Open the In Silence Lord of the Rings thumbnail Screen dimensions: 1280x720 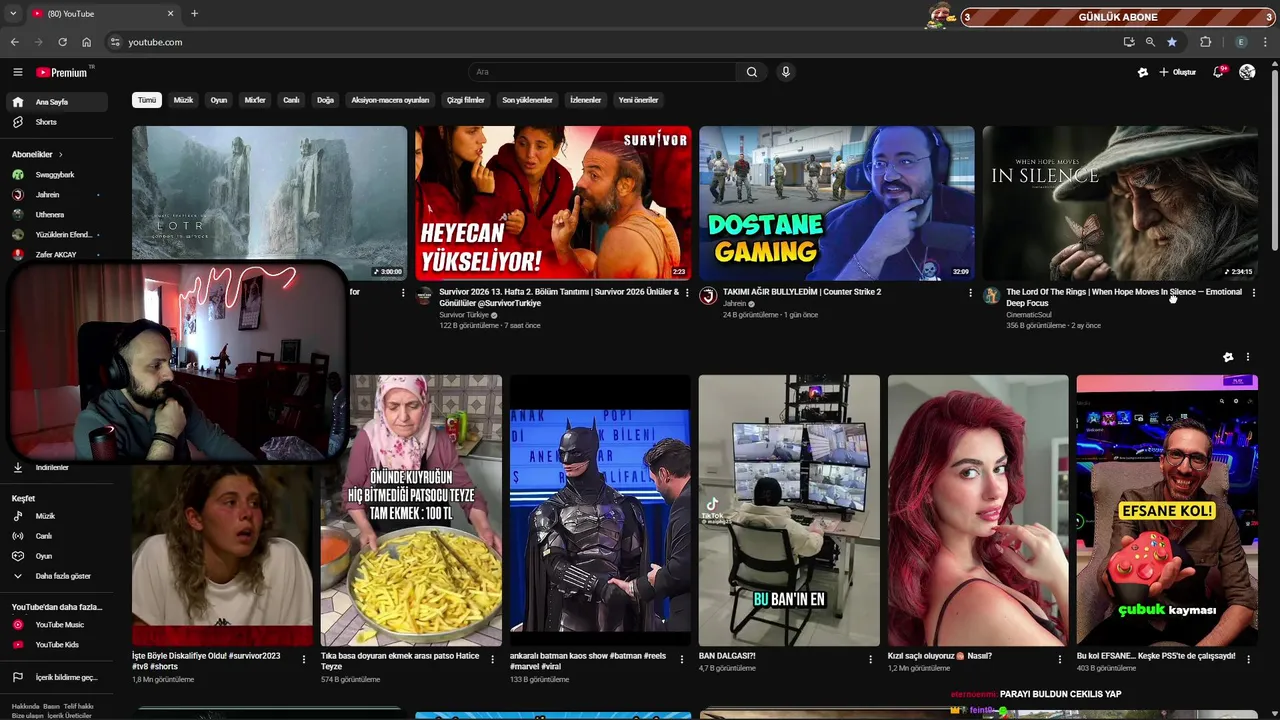(1120, 203)
